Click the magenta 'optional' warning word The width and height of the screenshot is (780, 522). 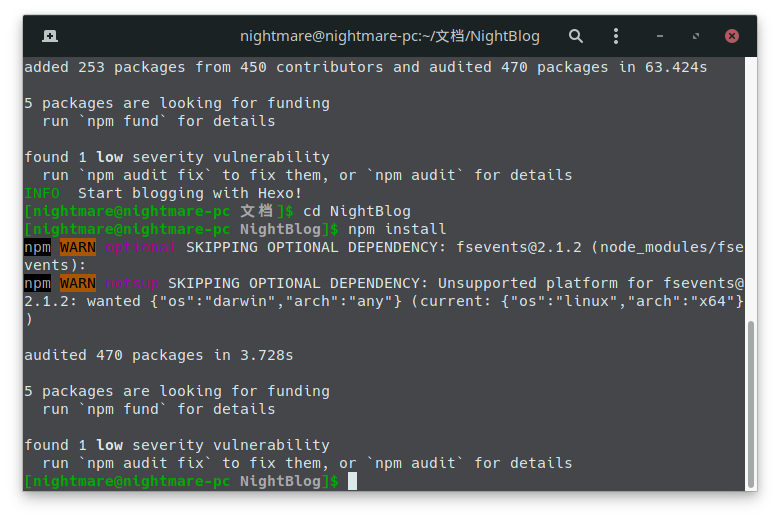[140, 247]
